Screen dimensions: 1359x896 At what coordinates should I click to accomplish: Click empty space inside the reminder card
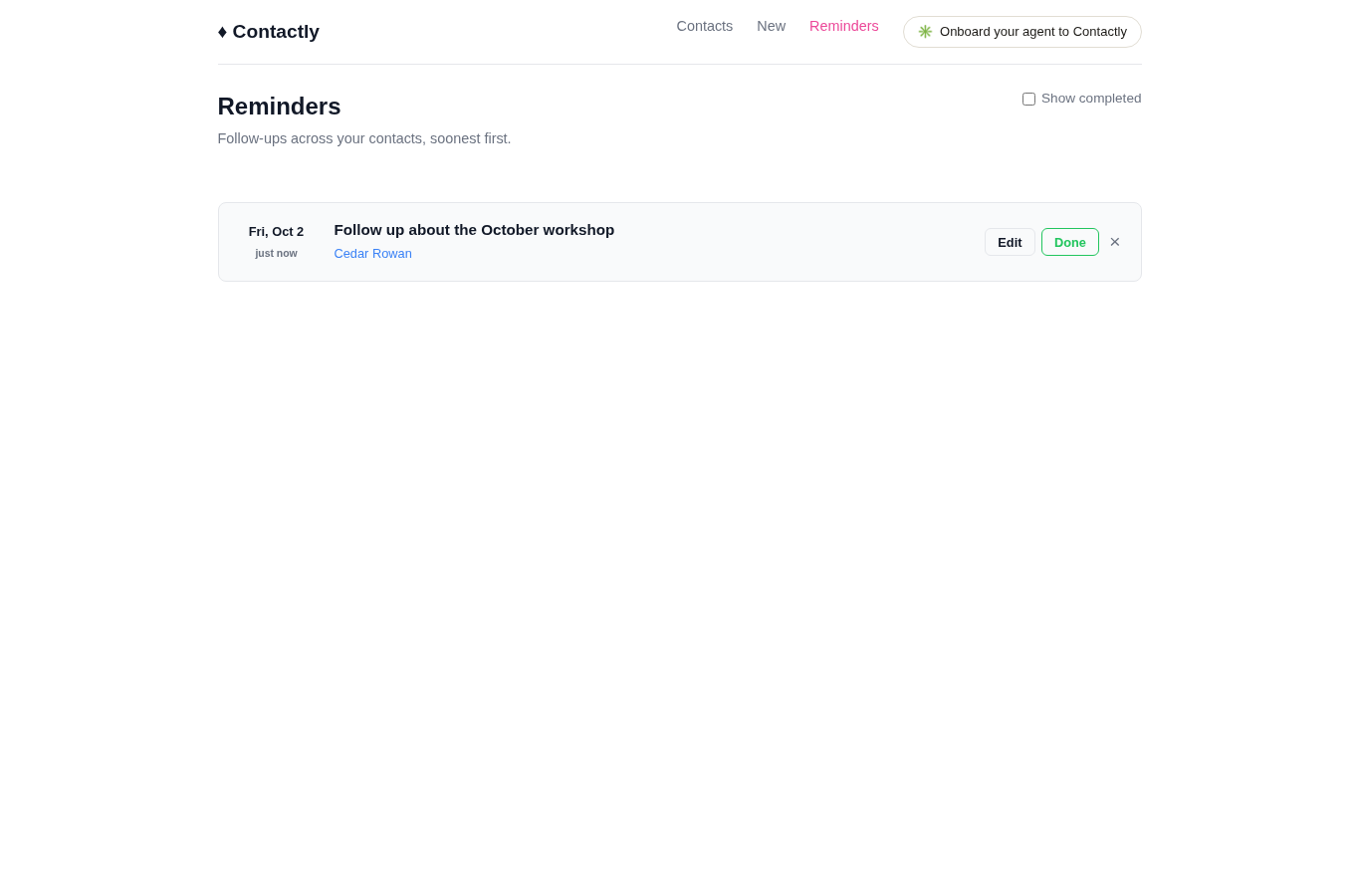coord(796,242)
